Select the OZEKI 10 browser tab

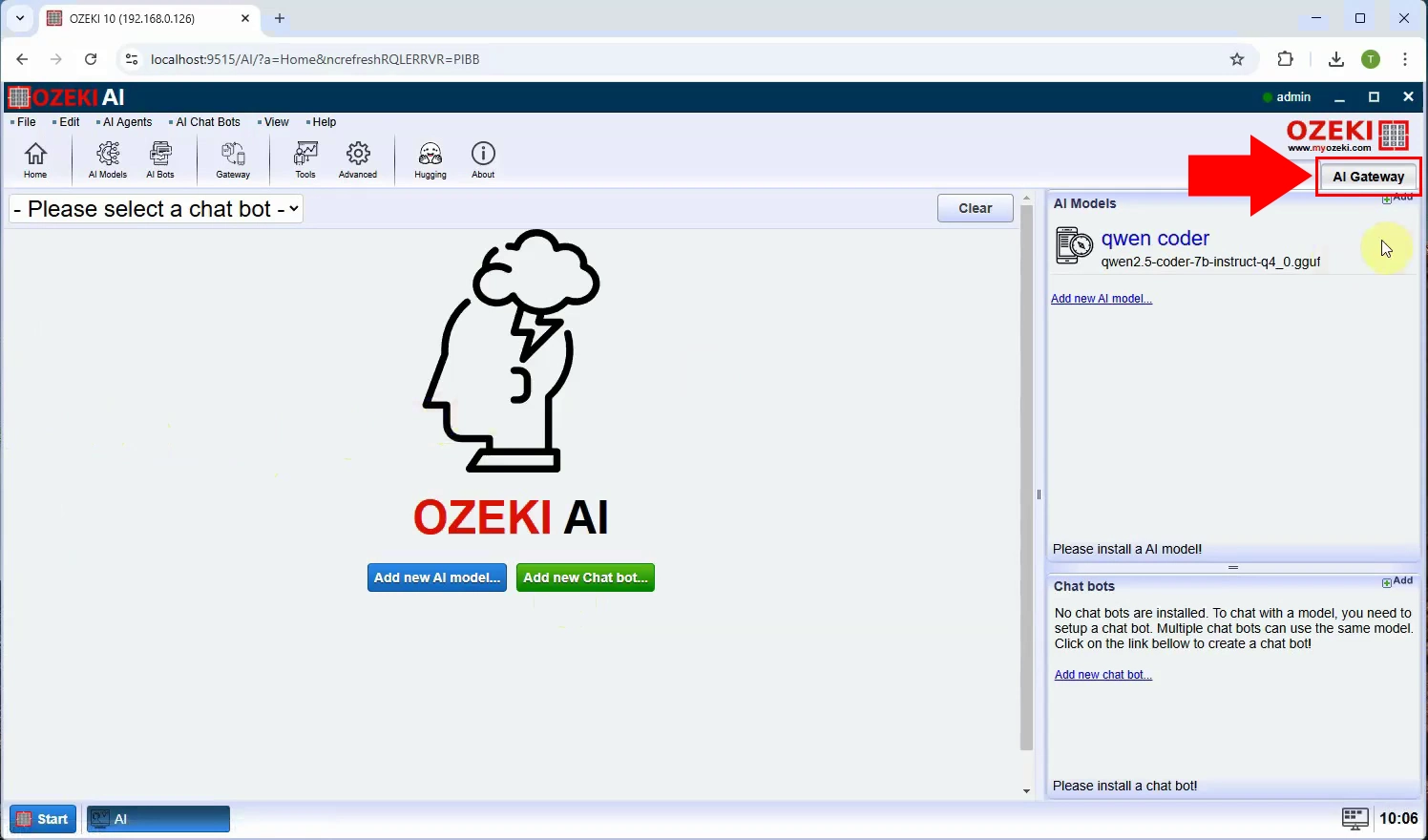tap(149, 18)
